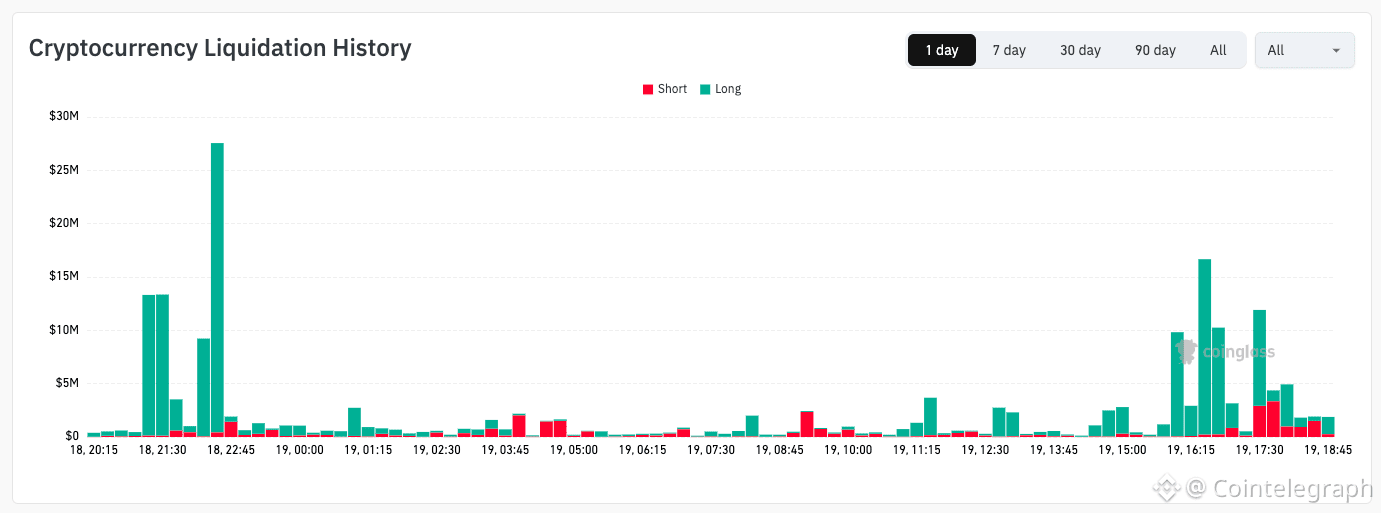Click the tallest long bar near 22:45

(217, 288)
